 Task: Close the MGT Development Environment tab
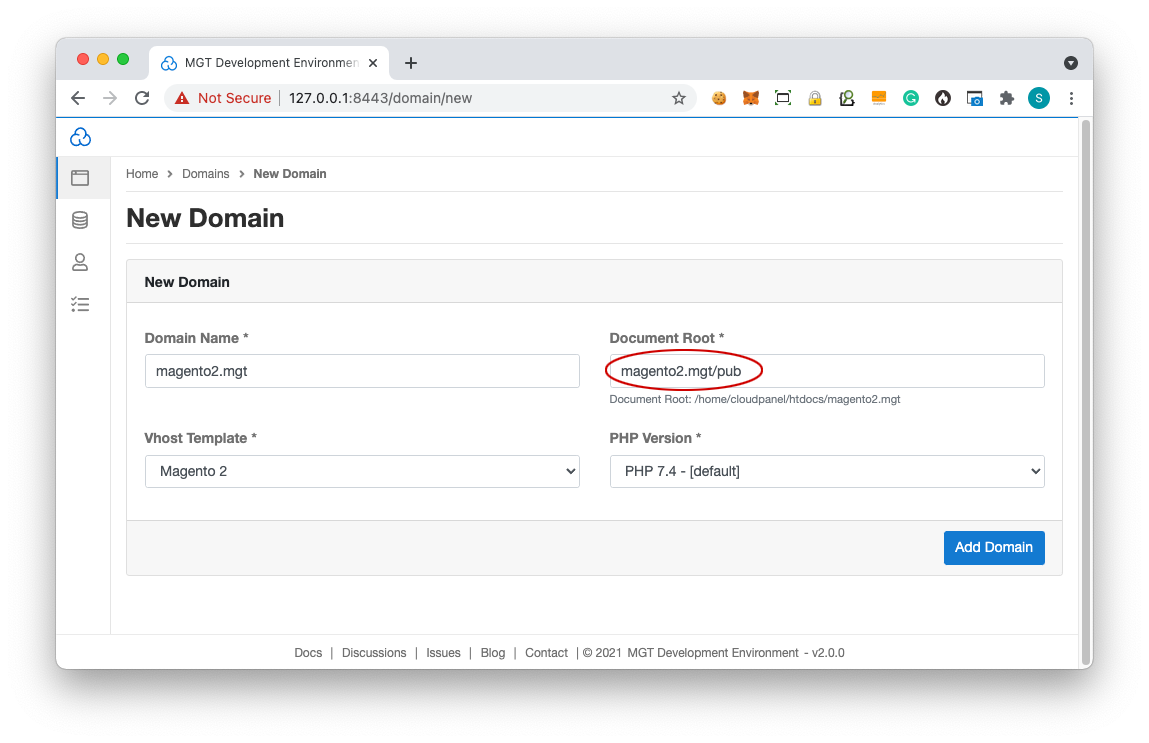tap(373, 63)
